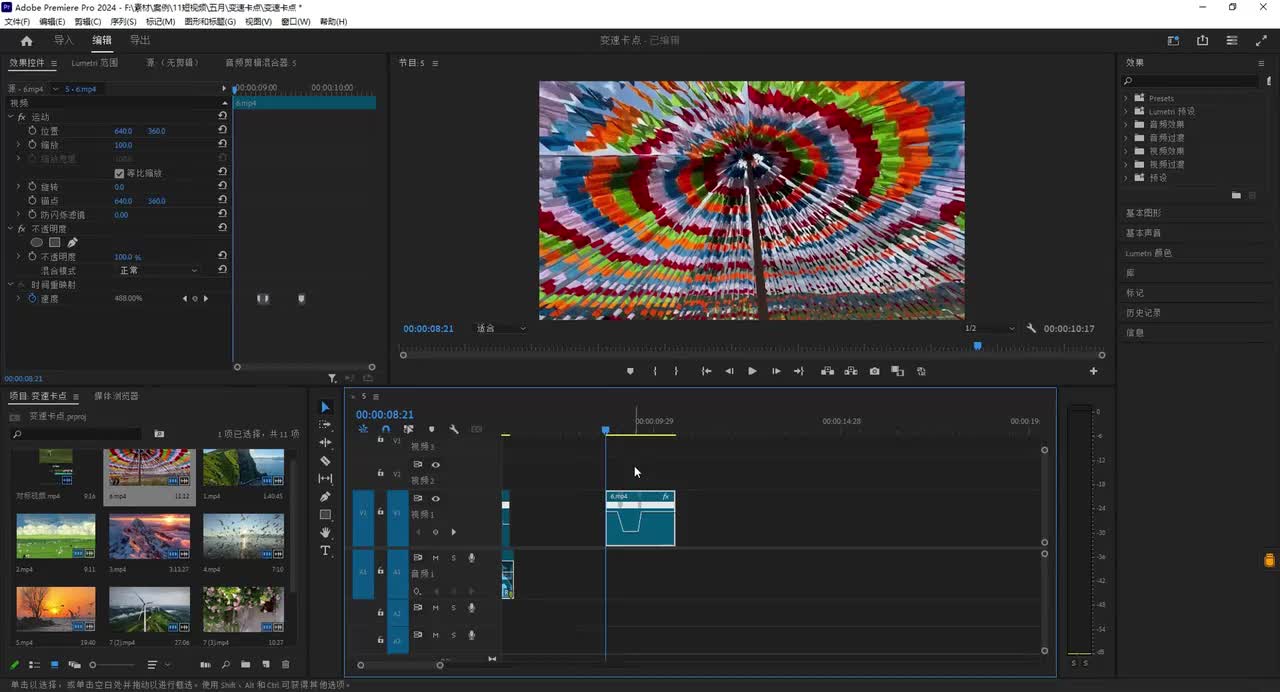Toggle timeline snapping magnet icon
The width and height of the screenshot is (1280, 692).
[386, 429]
